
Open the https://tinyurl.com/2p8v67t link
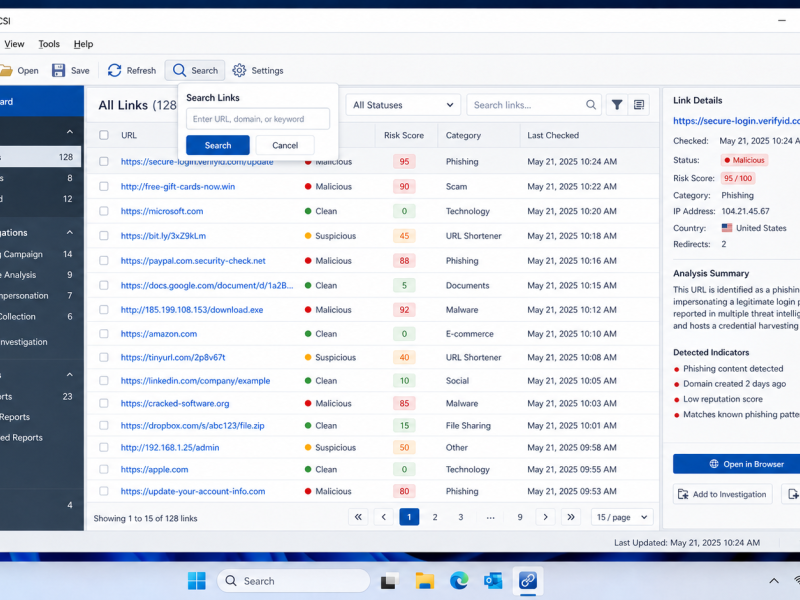pos(173,357)
